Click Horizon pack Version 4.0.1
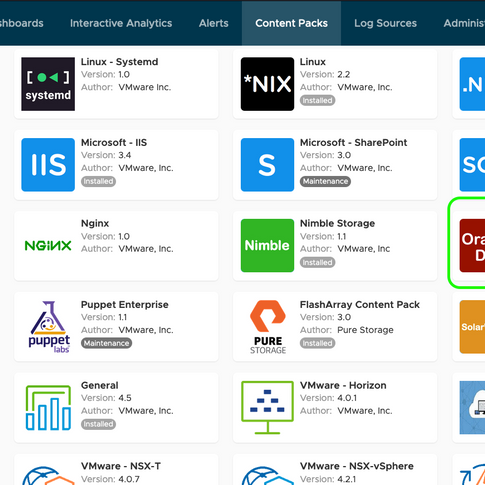 click(328, 398)
